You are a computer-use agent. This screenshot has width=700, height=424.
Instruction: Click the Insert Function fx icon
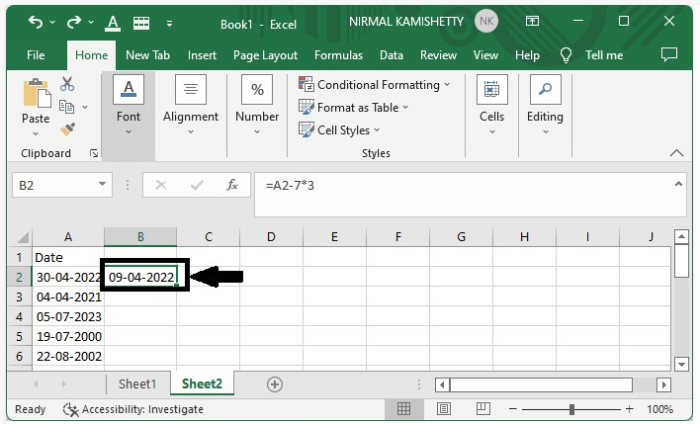pos(232,185)
